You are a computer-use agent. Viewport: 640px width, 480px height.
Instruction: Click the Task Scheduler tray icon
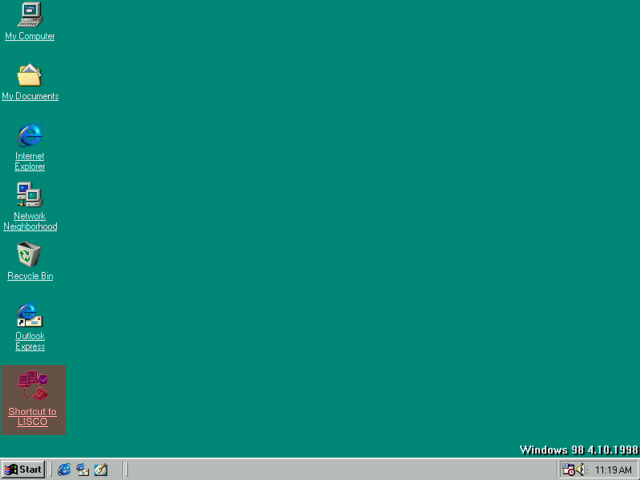tap(567, 469)
